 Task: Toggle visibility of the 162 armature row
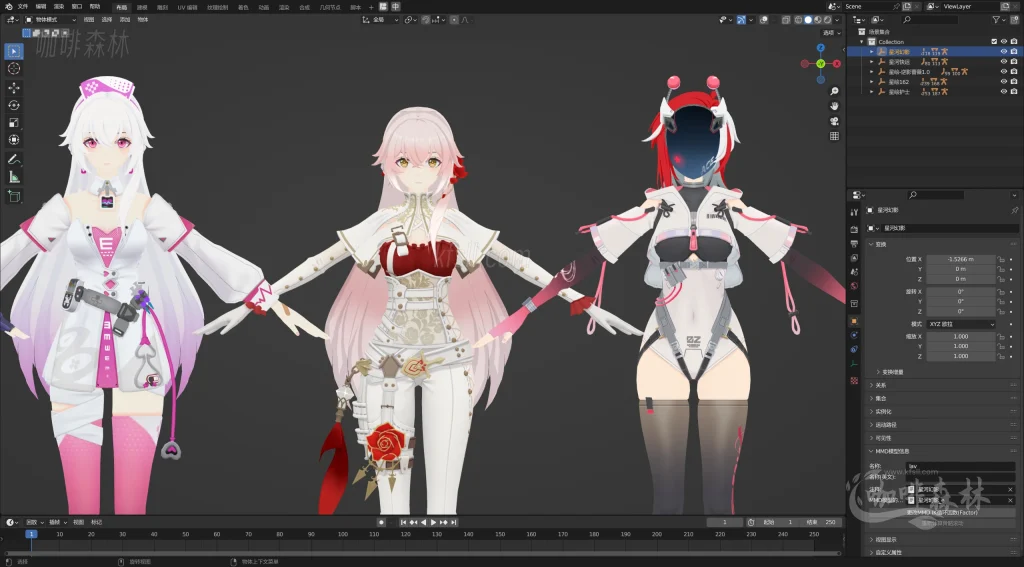pyautogui.click(x=1004, y=82)
